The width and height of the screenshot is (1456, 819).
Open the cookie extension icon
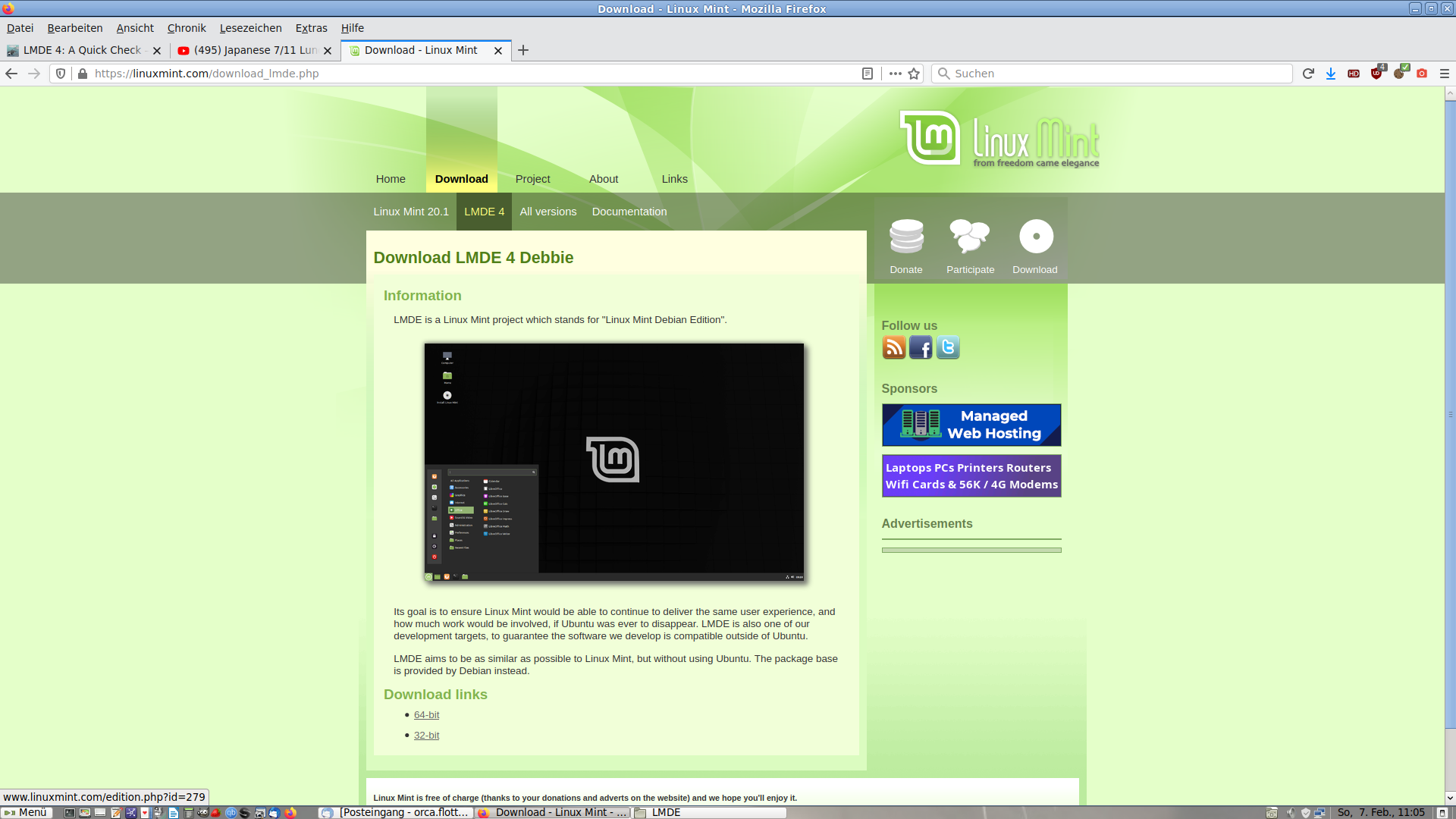[x=1400, y=73]
